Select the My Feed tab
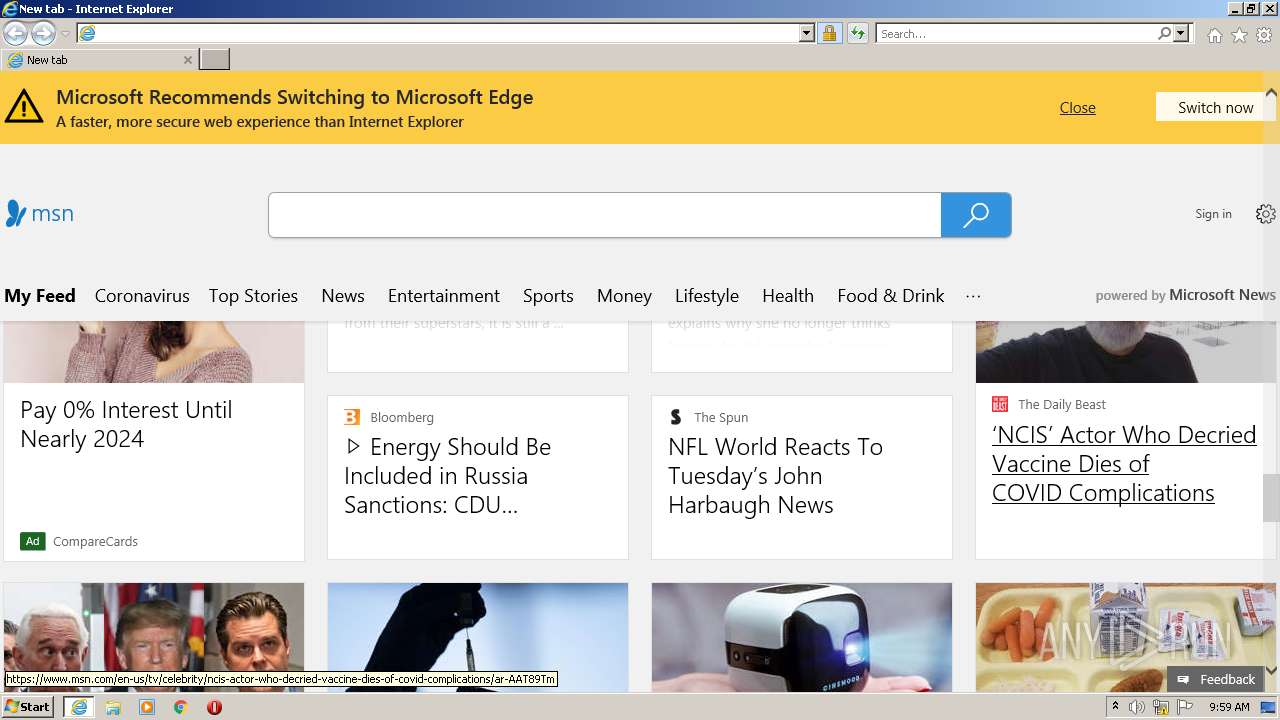 40,296
